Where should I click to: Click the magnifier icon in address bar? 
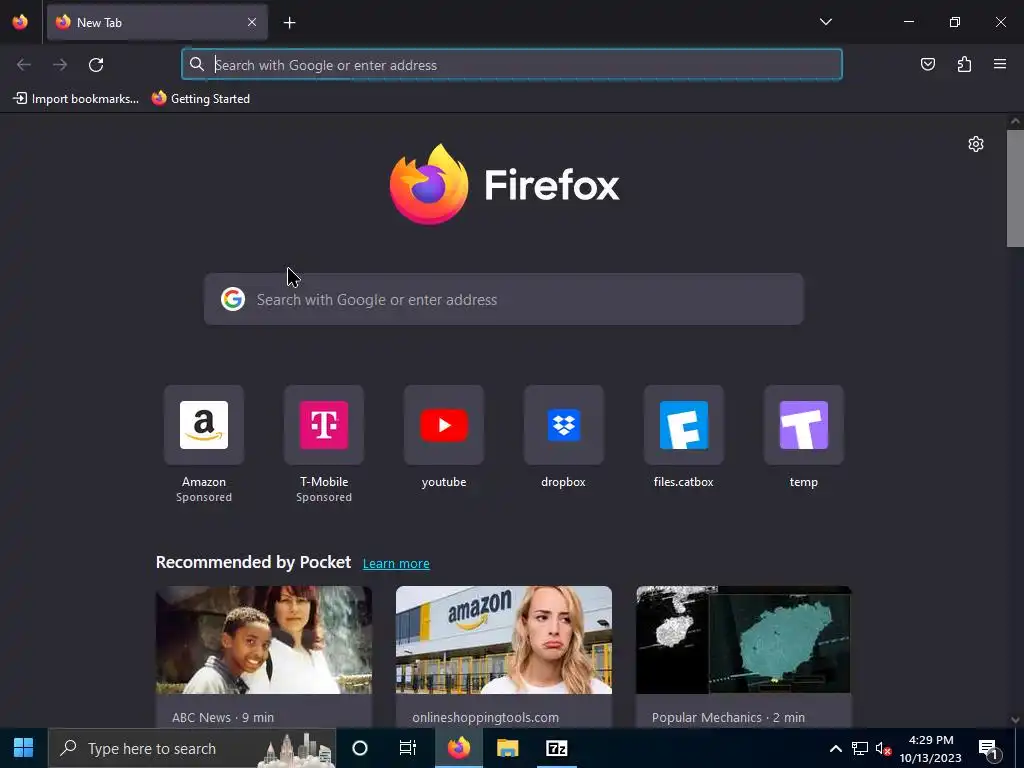pos(197,64)
